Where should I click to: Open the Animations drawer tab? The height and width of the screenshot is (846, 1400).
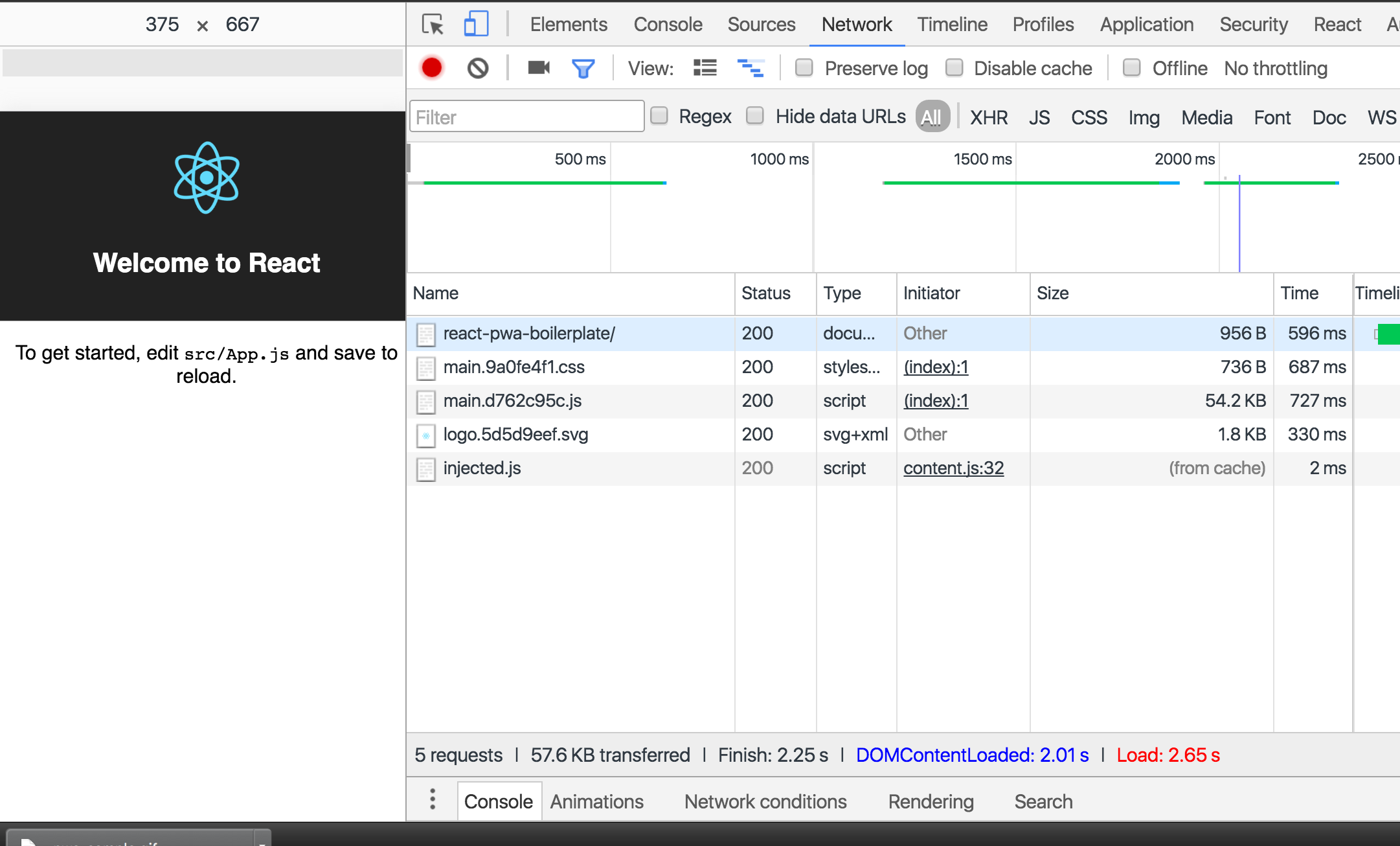596,801
